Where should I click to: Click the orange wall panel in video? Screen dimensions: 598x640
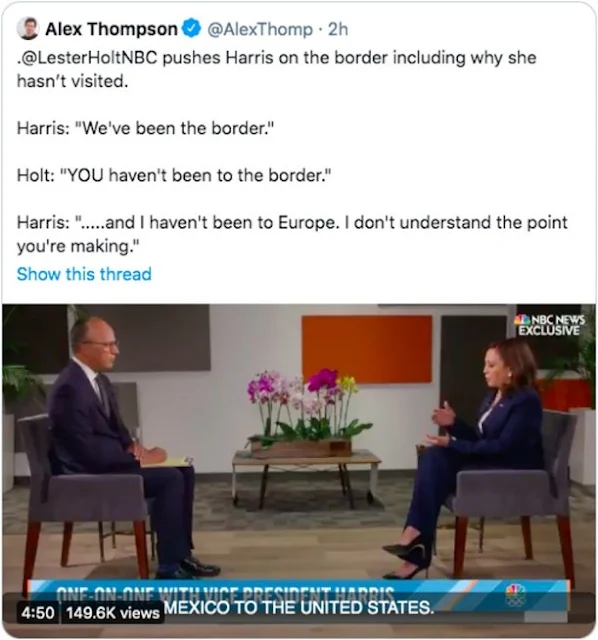pos(367,349)
